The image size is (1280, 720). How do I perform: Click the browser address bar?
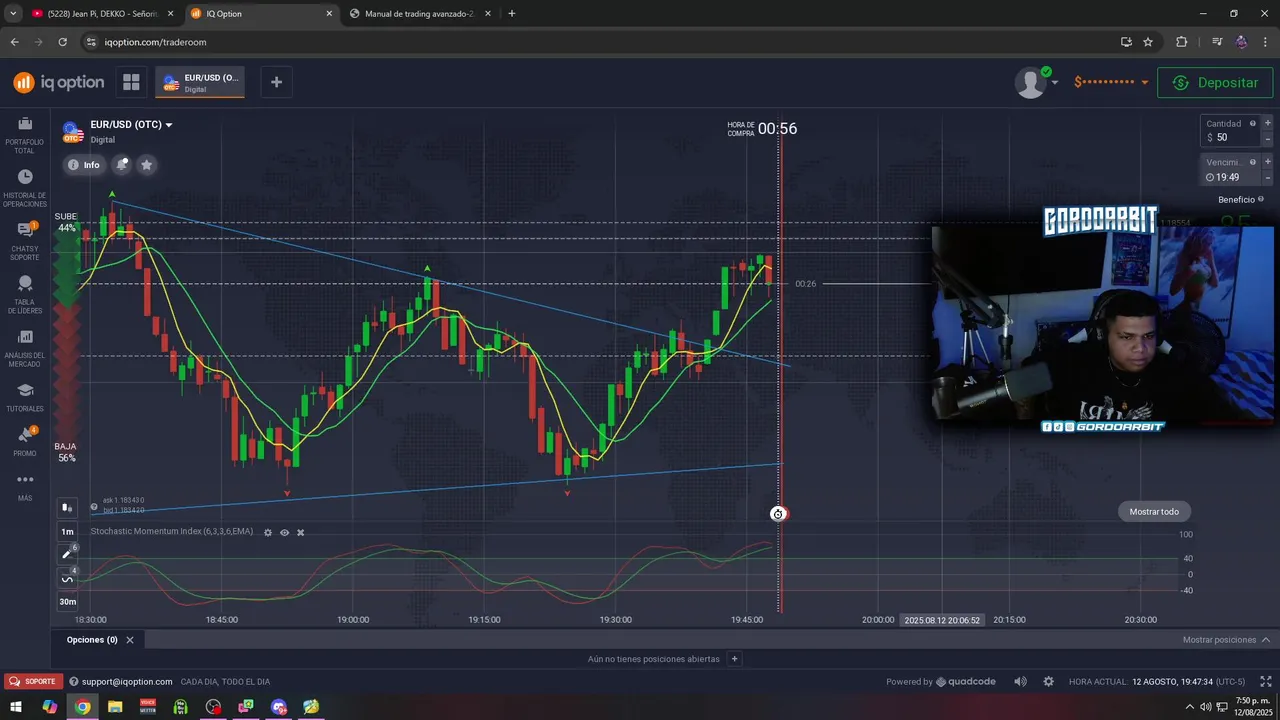click(x=600, y=42)
